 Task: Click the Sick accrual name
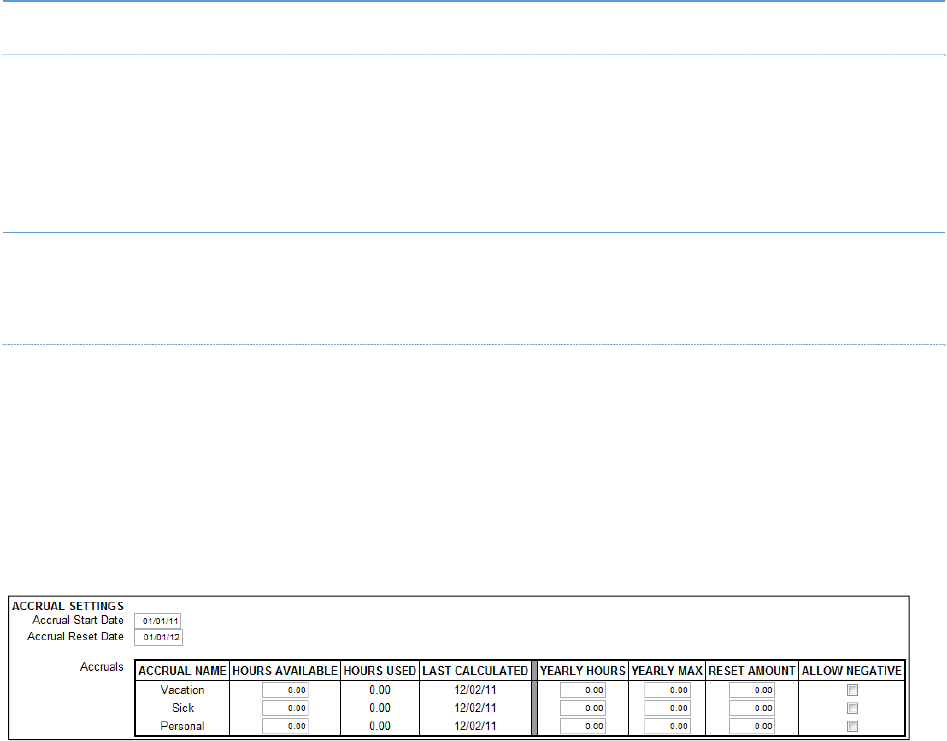tap(182, 708)
